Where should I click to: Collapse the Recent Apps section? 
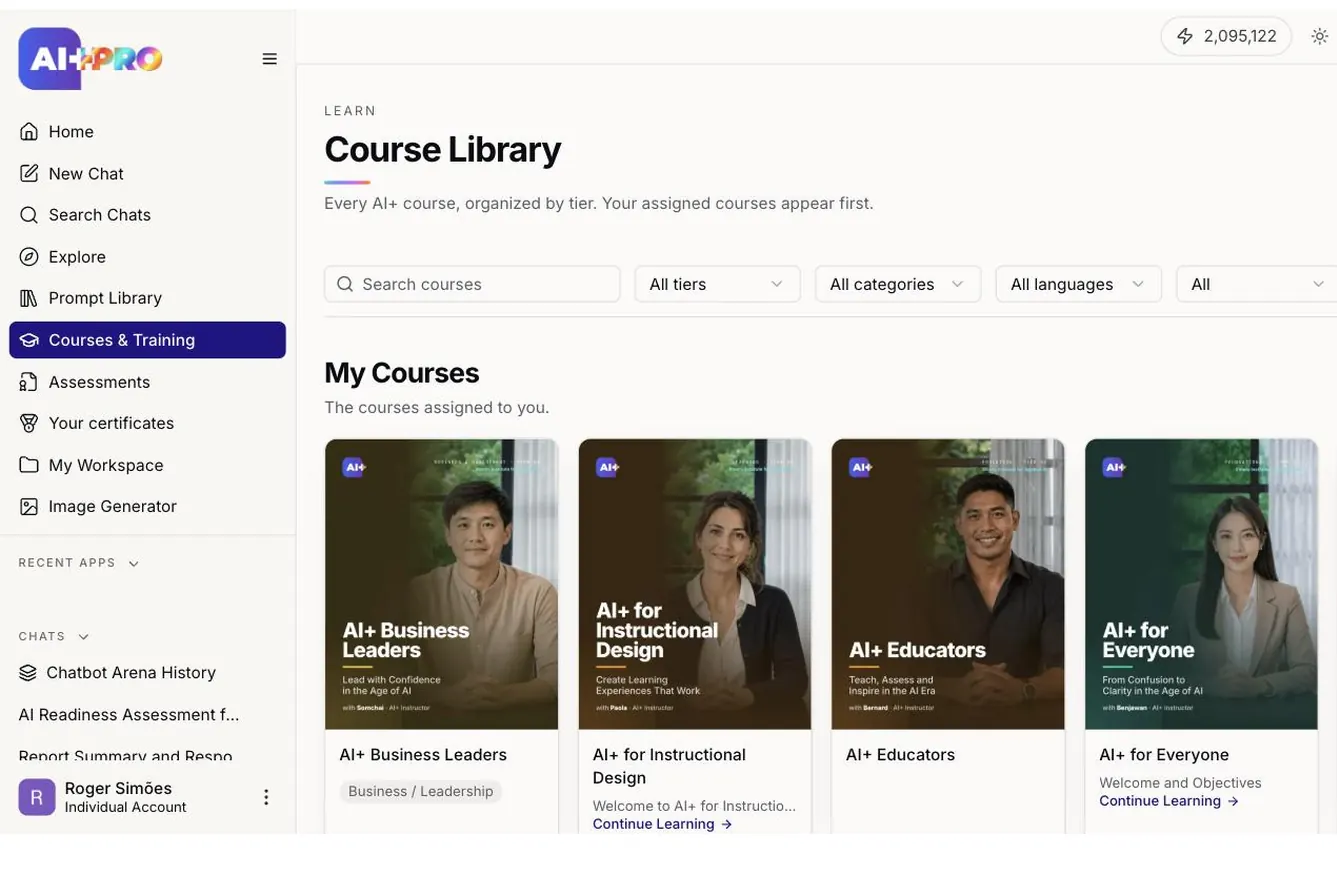pos(79,563)
